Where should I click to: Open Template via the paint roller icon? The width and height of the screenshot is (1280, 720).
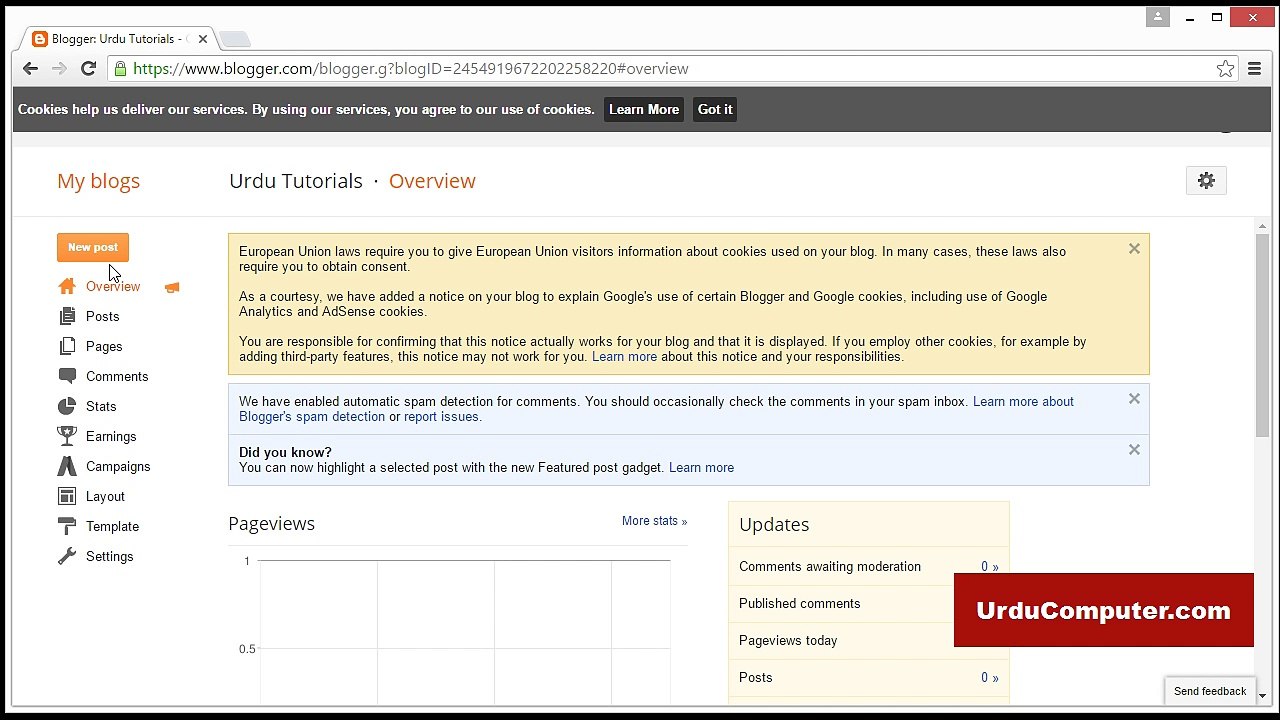[x=67, y=526]
